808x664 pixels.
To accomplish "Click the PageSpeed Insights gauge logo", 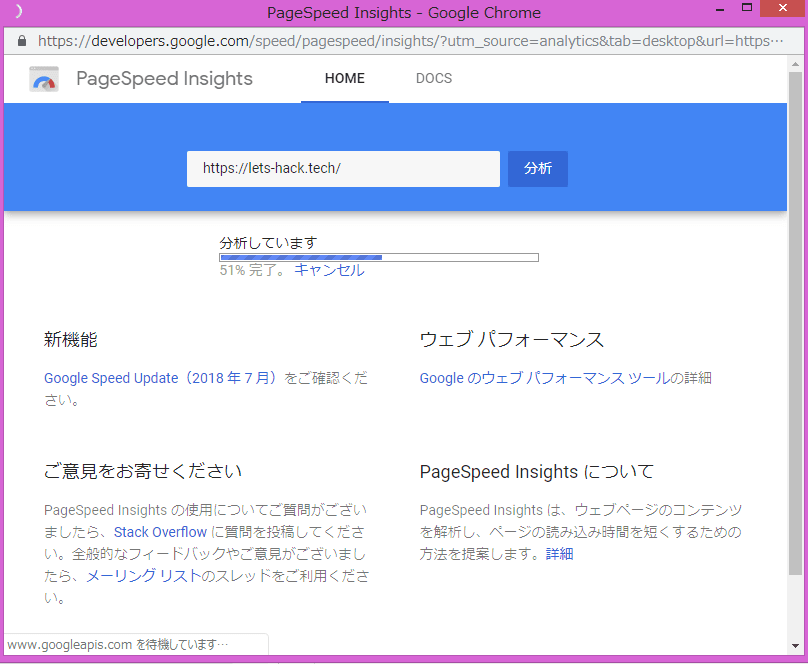I will pyautogui.click(x=44, y=79).
